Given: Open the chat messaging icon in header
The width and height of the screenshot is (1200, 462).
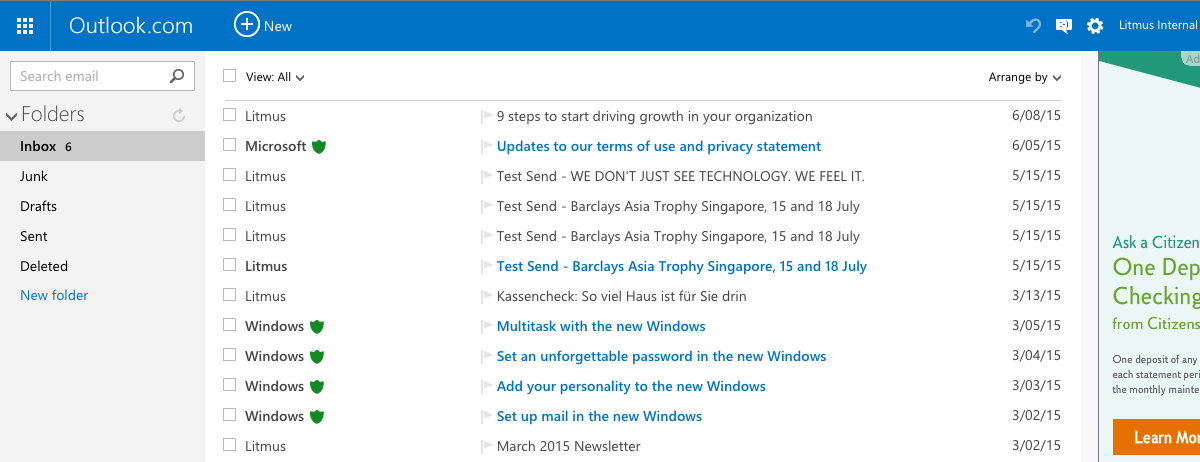Looking at the screenshot, I should [x=1064, y=26].
